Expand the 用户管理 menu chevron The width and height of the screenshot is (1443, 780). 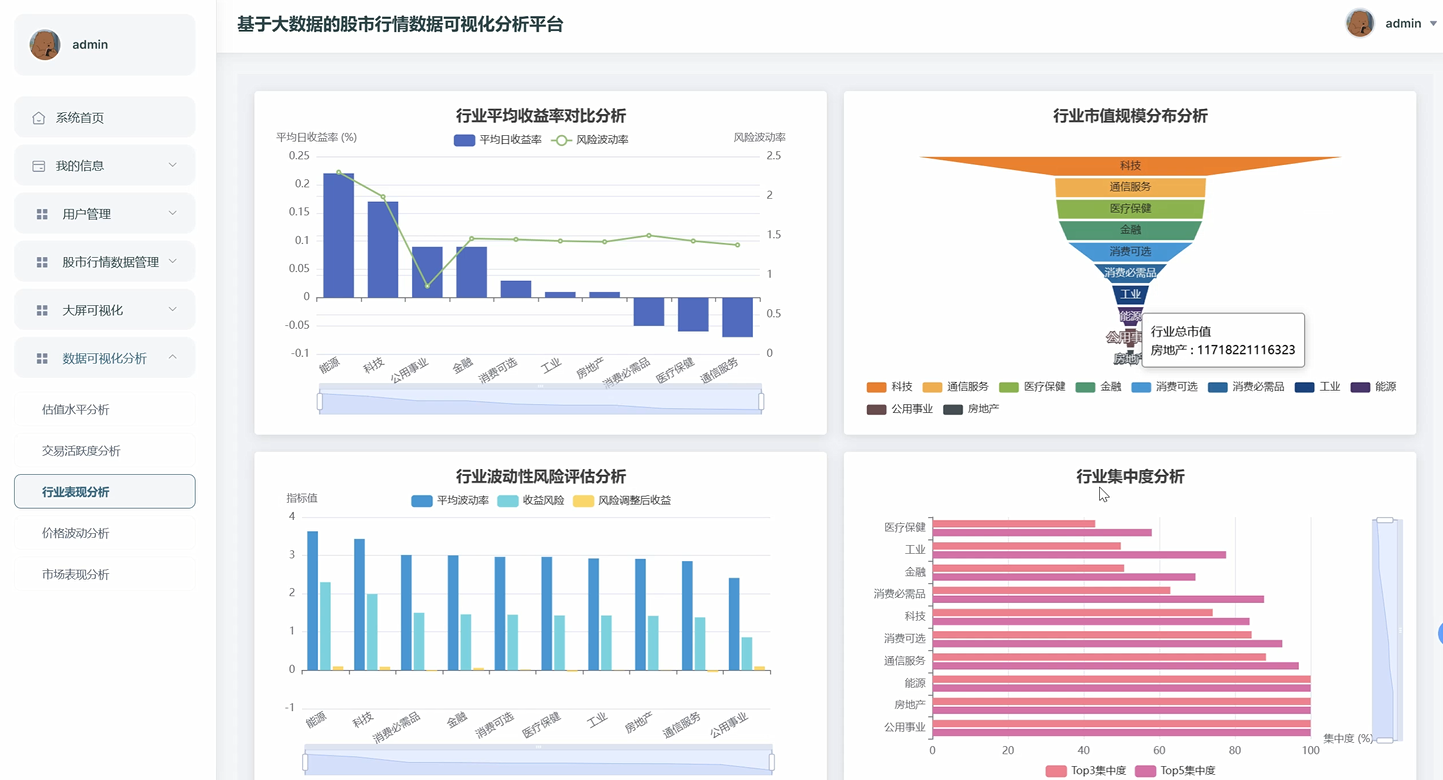click(172, 213)
